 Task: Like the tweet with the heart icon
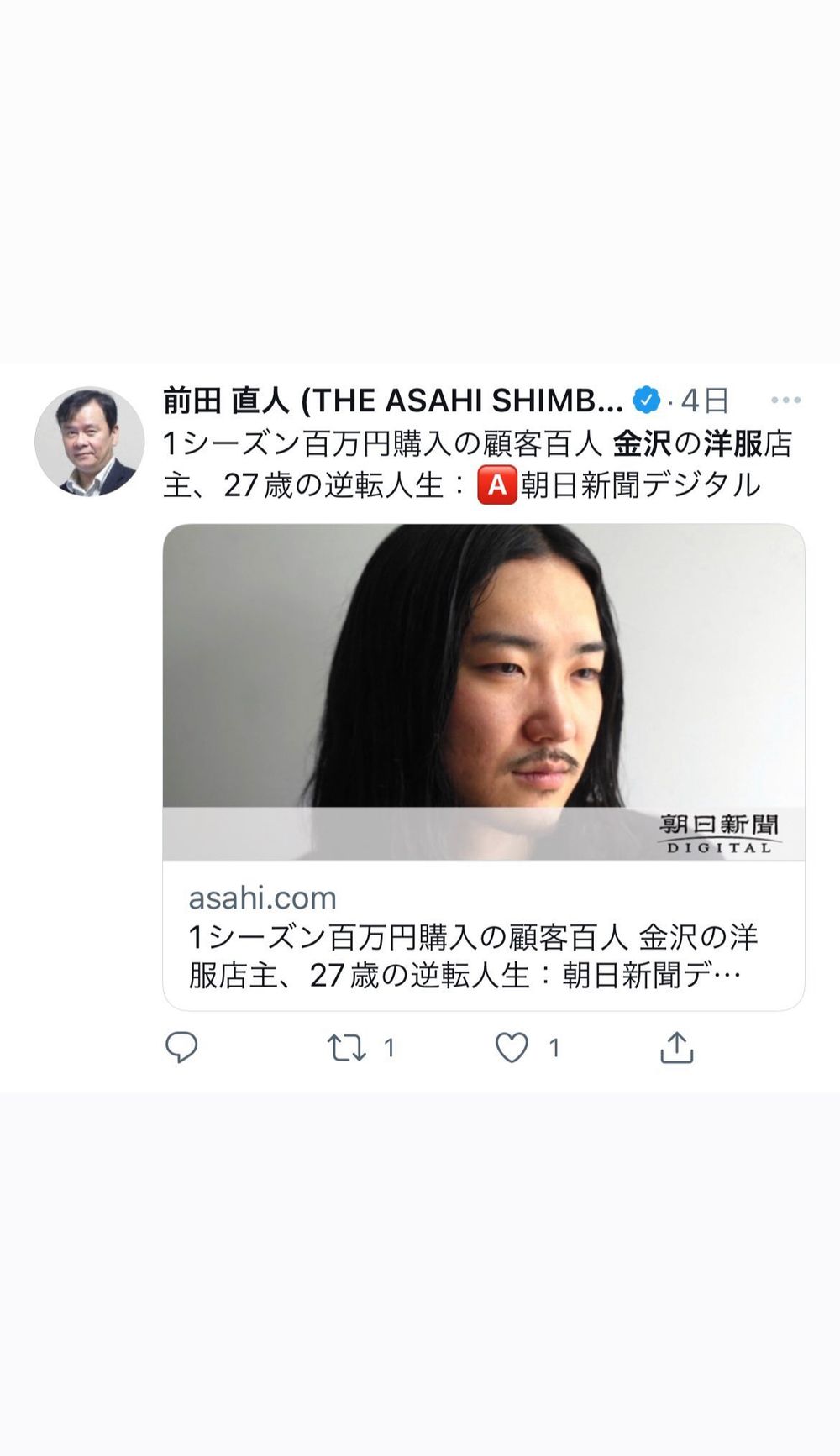pos(512,1048)
